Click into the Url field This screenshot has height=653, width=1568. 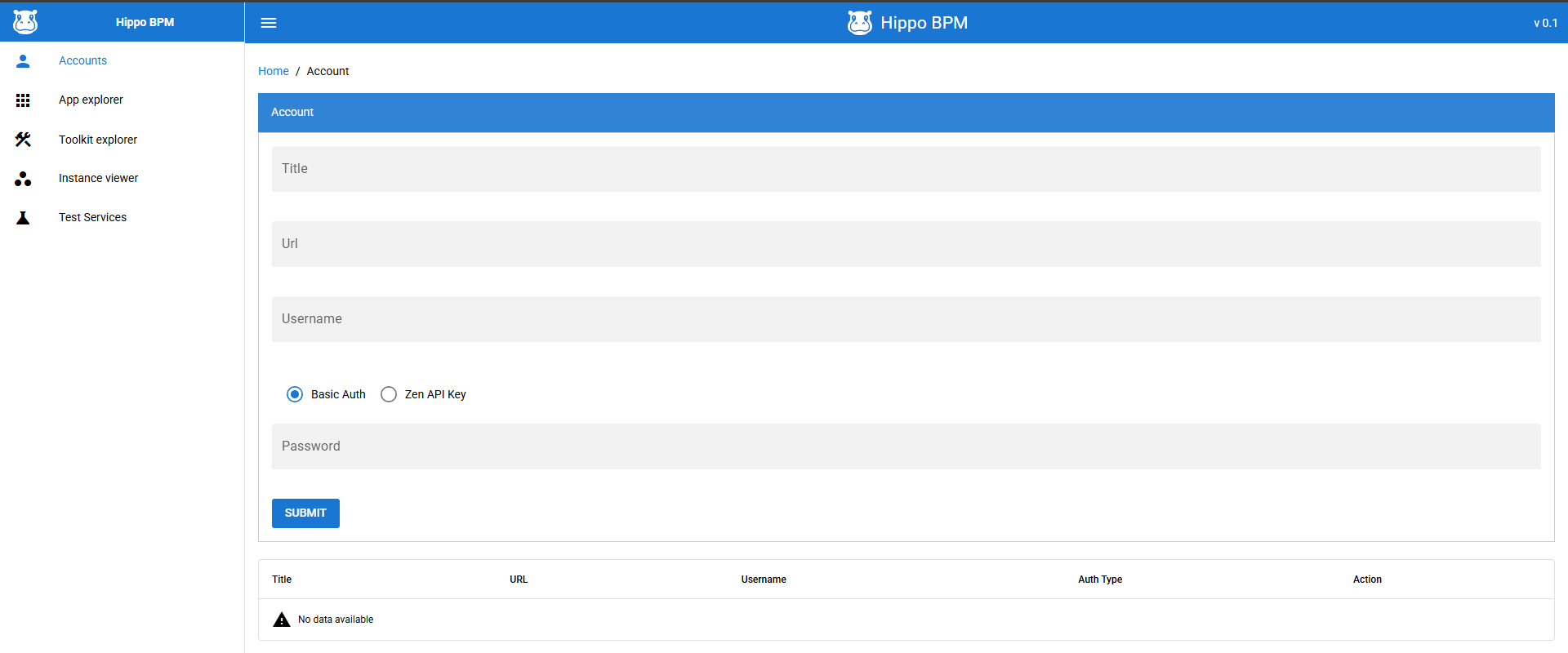(x=906, y=244)
